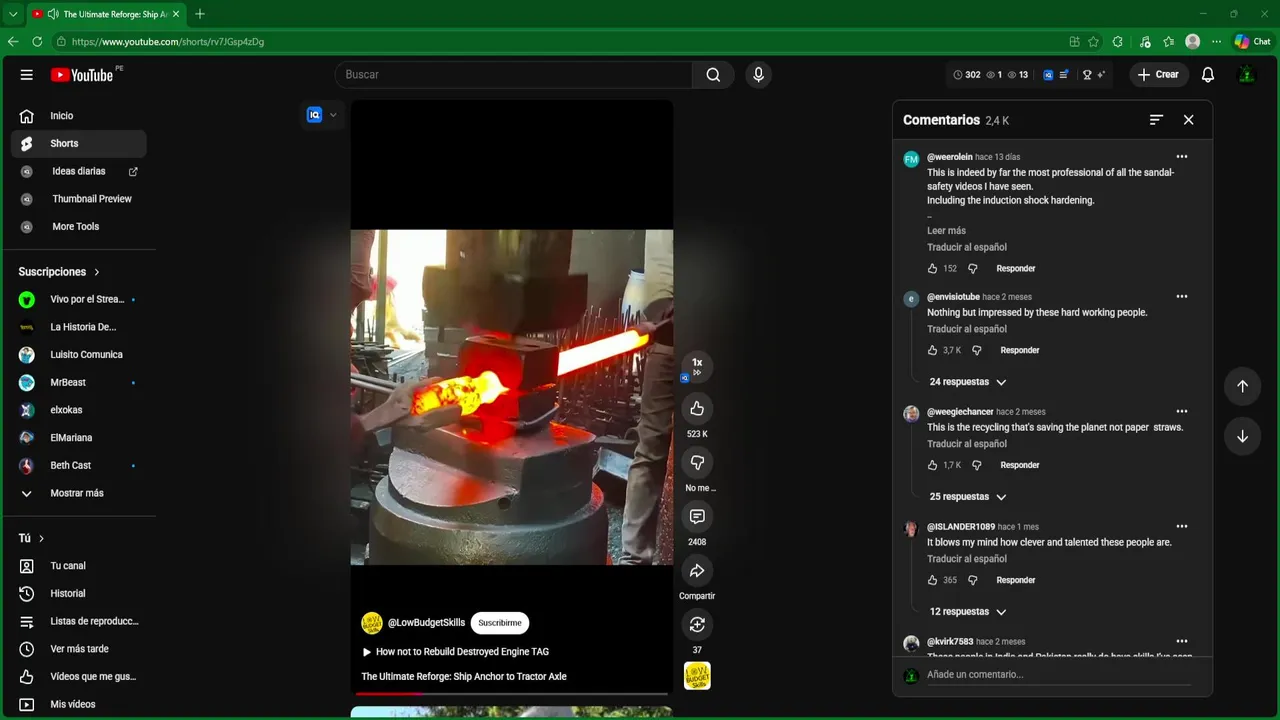Viewport: 1280px width, 720px height.
Task: Open options menu for @weerolein comment
Action: 1182,157
